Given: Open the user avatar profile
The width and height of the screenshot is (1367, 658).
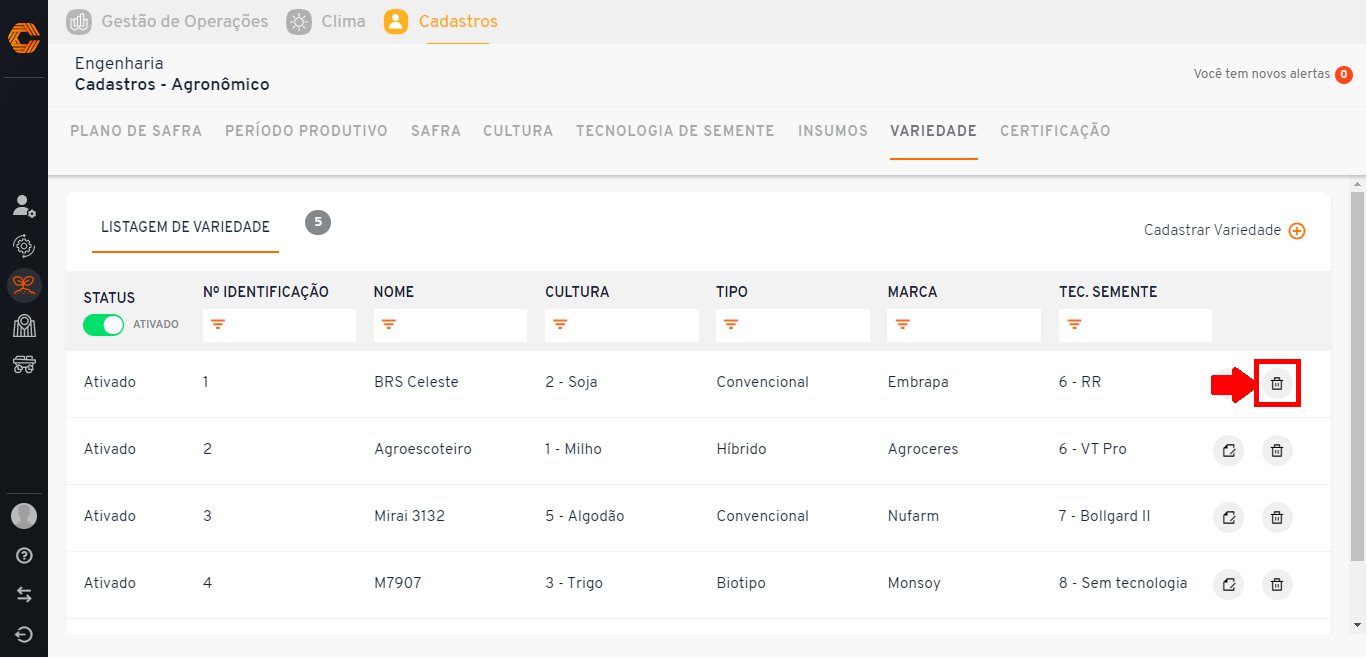Looking at the screenshot, I should (x=24, y=516).
